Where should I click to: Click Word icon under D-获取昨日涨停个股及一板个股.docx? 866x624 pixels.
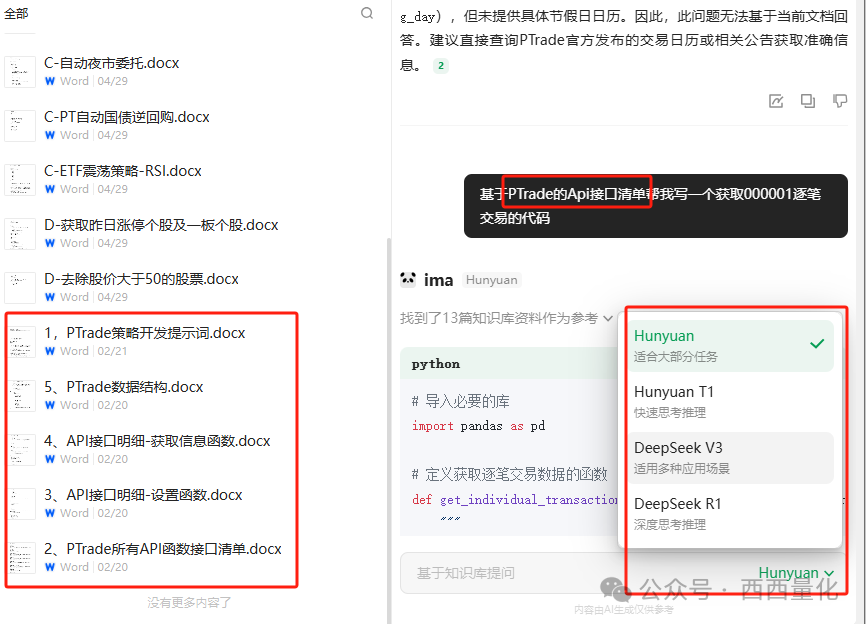(50, 243)
